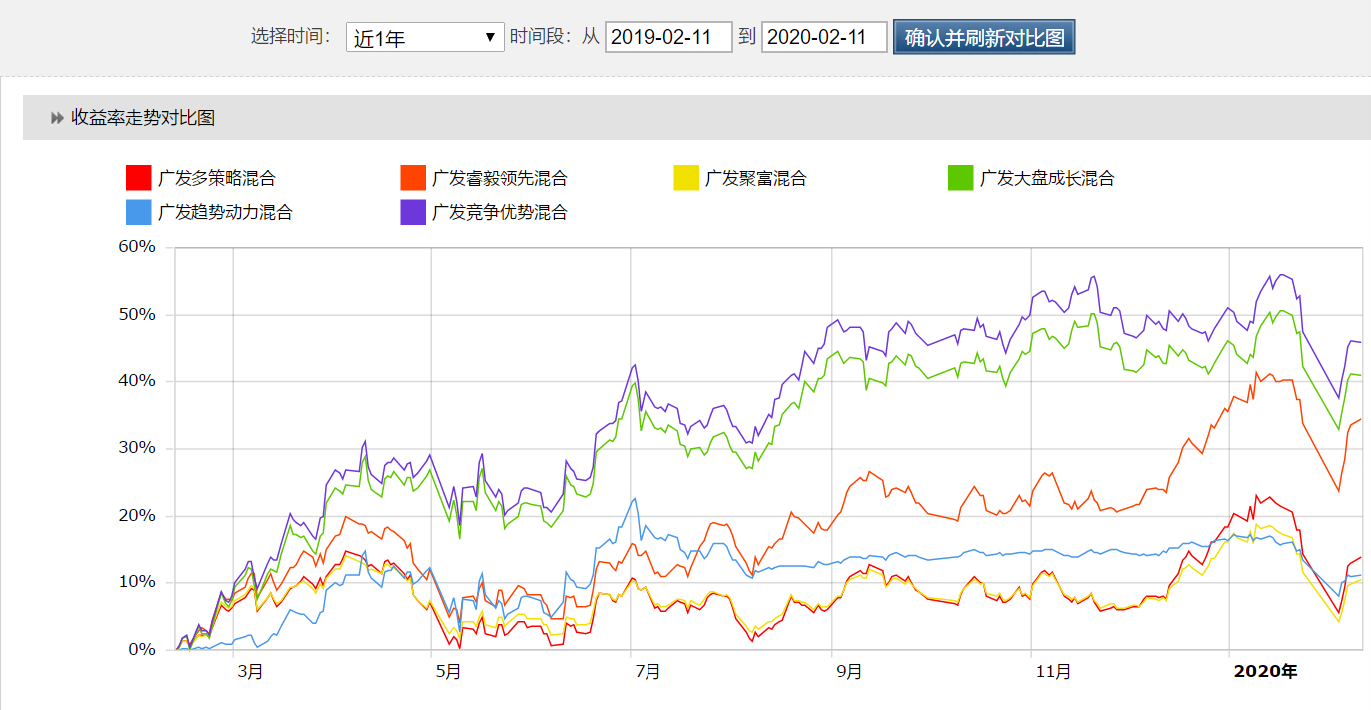
Task: Toggle blue swatch for 广发趋势动力混合
Action: [138, 211]
